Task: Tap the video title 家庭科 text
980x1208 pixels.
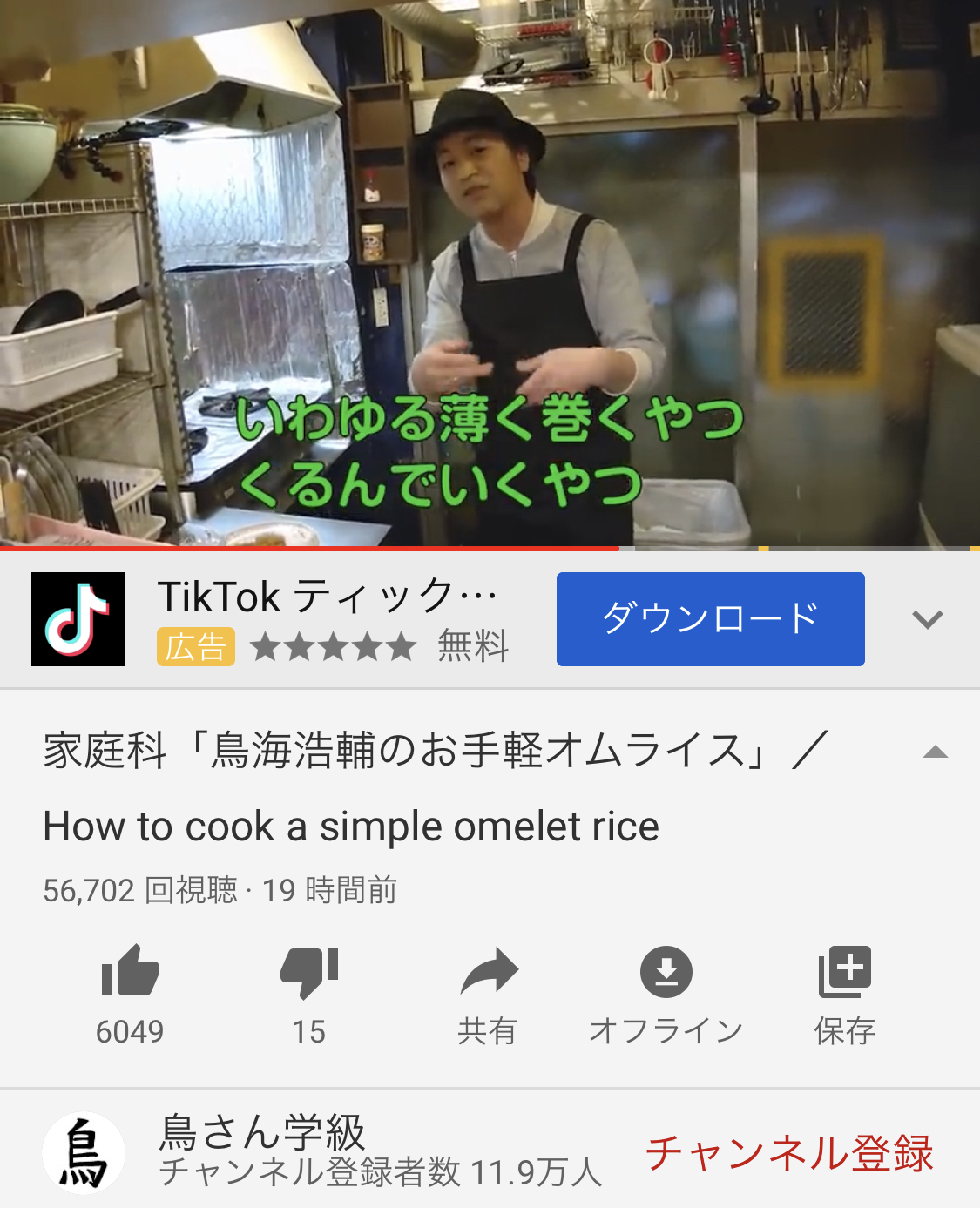Action: pos(435,751)
